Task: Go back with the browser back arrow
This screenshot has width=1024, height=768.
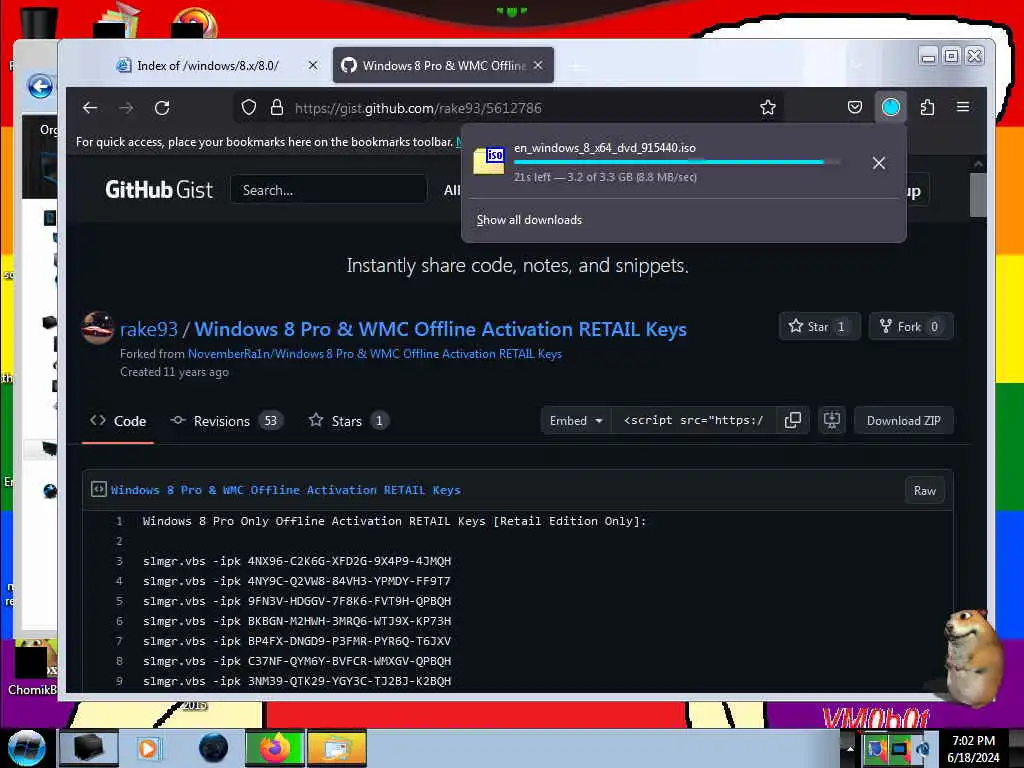Action: tap(90, 108)
